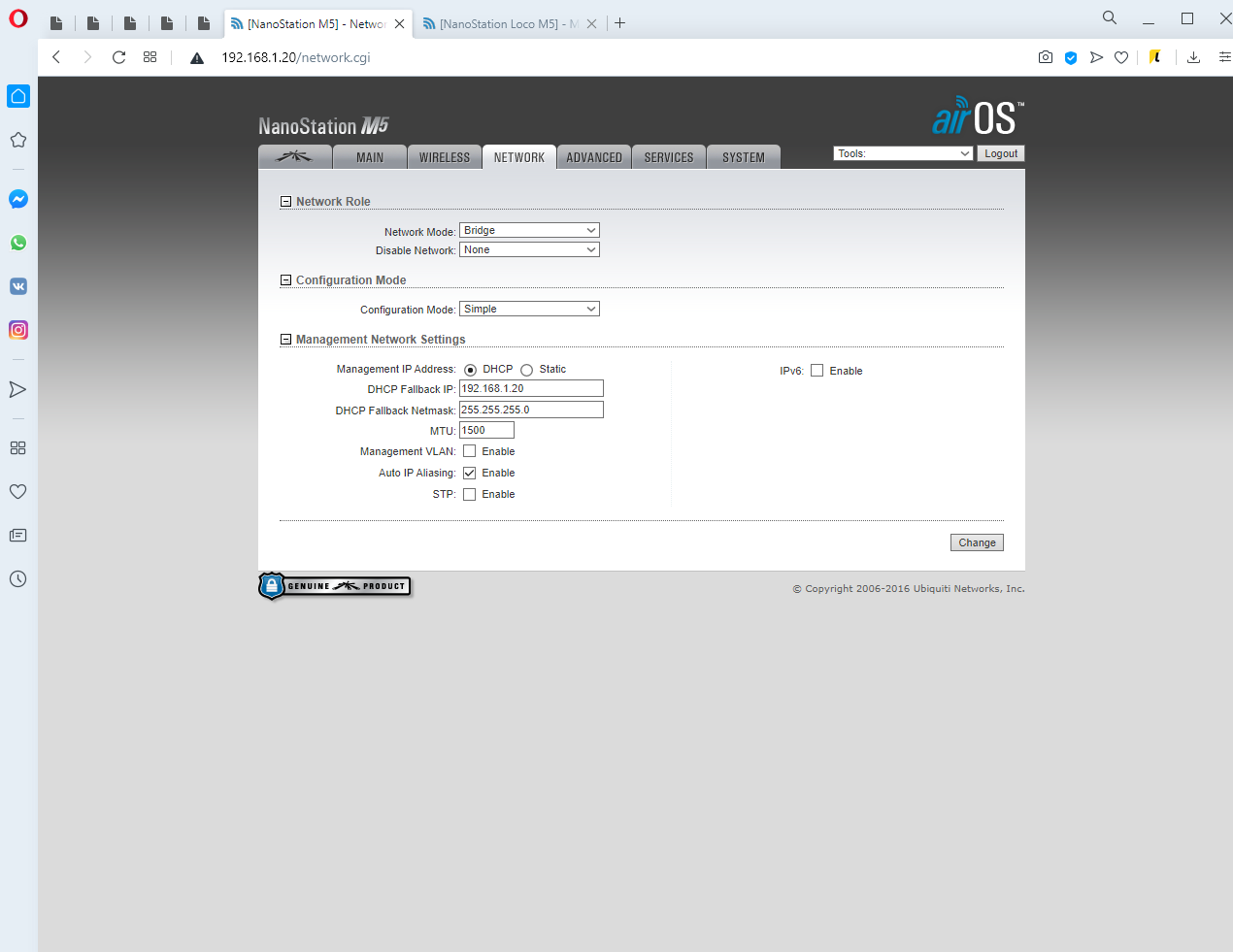Open the Network Mode dropdown
Screen dimensions: 1233x952
point(529,230)
